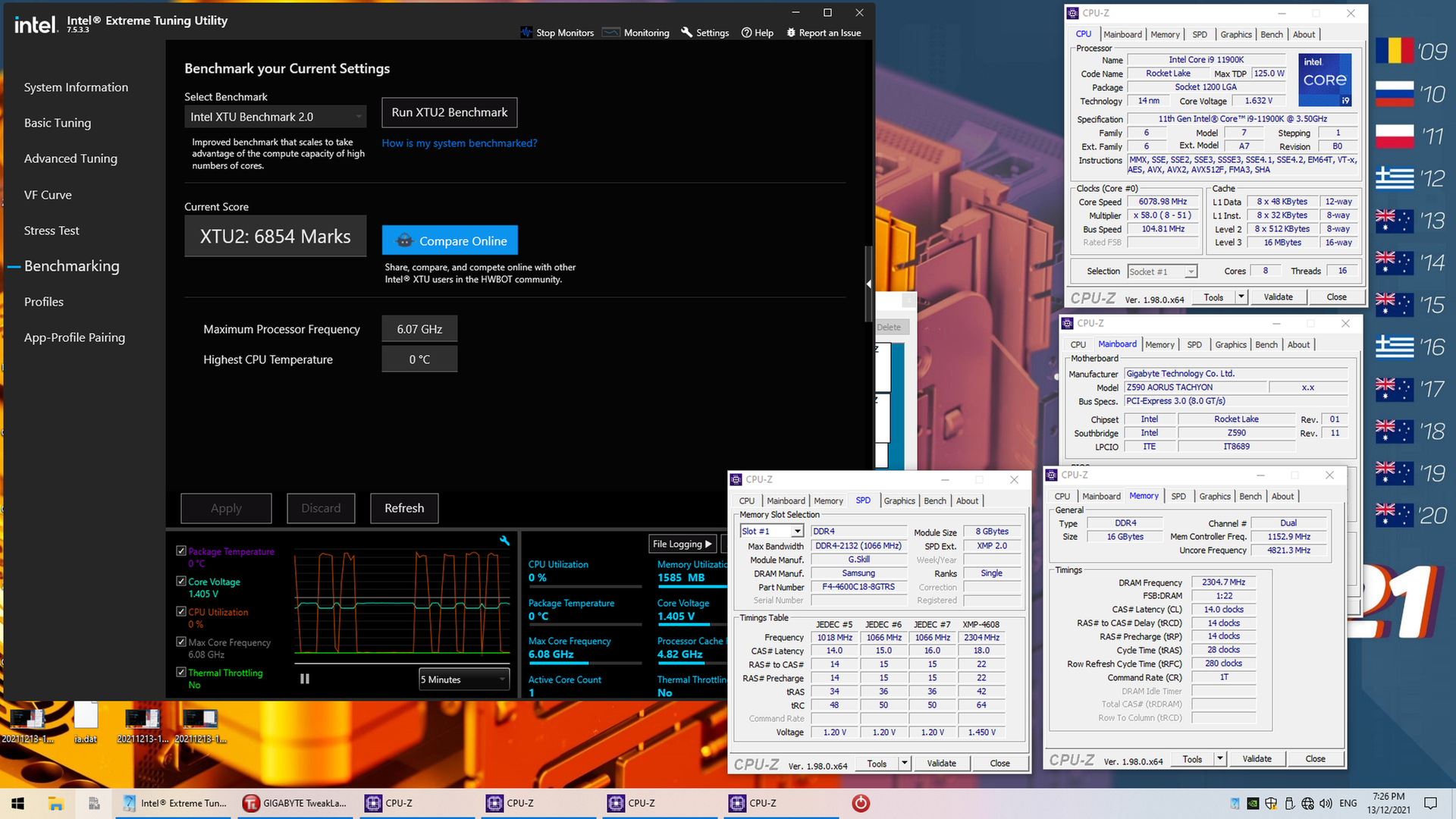The image size is (1456, 819).
Task: Click the Stop Monitors waveform icon
Action: coord(526,33)
